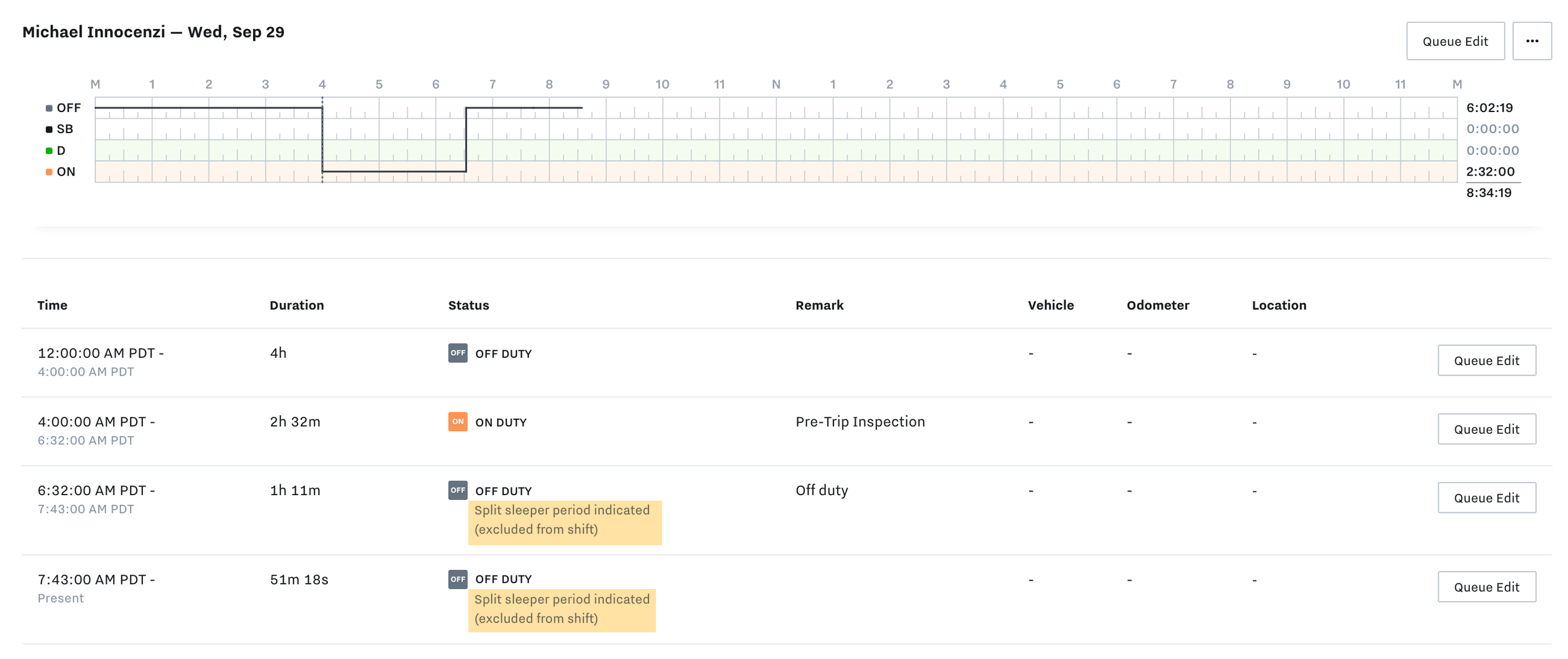Select the Status column header

coord(468,305)
